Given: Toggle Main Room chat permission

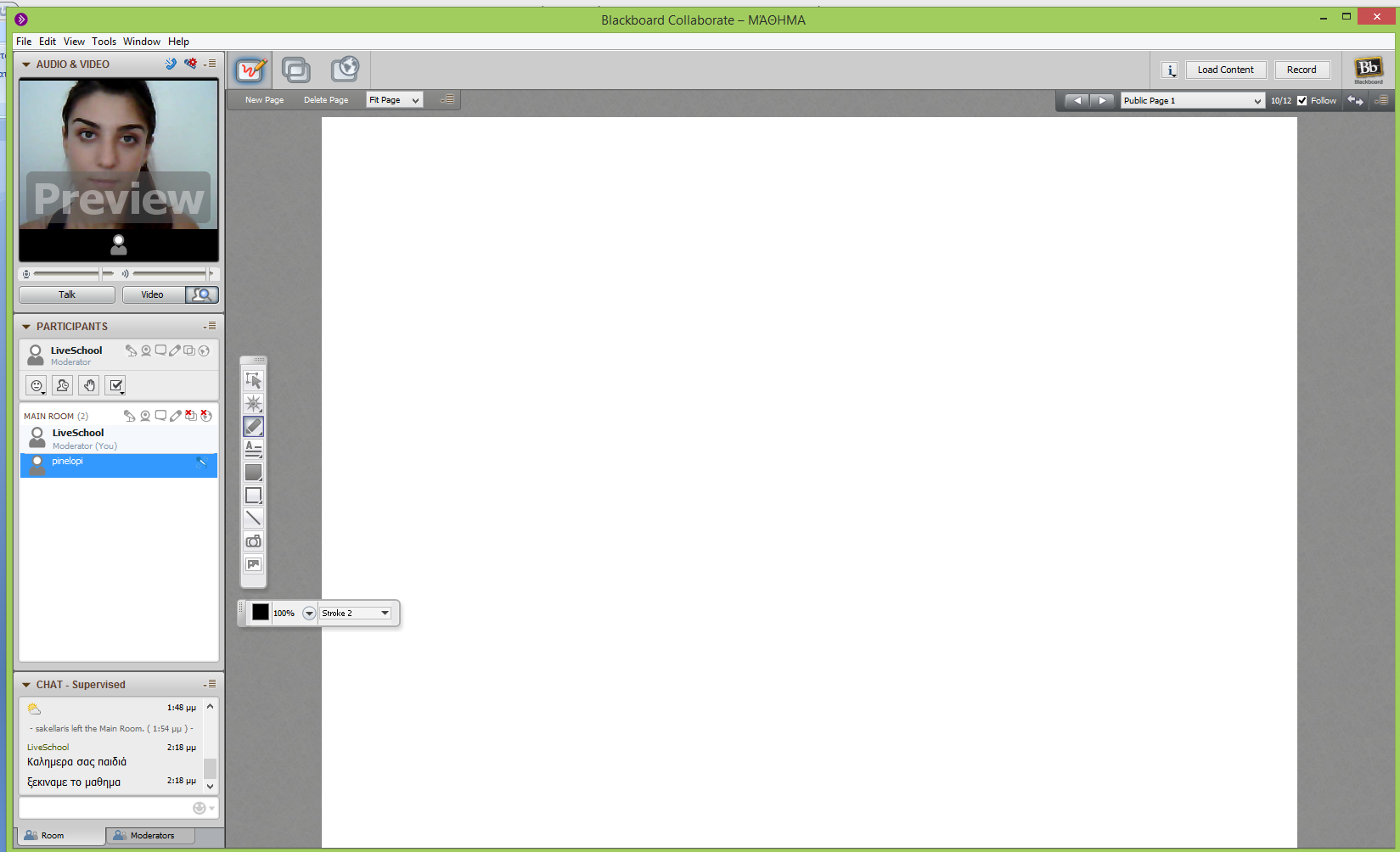Looking at the screenshot, I should (160, 416).
